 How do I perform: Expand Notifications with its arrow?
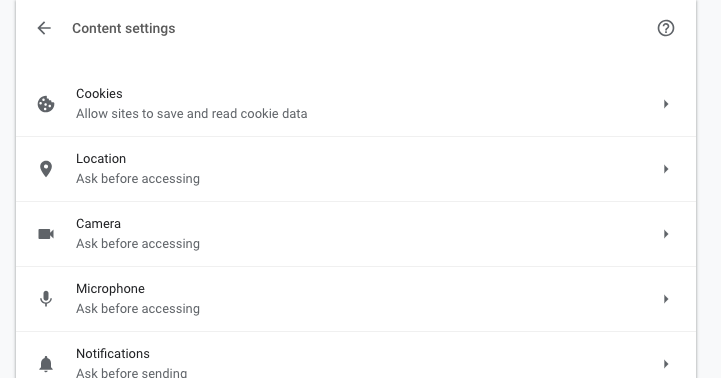click(666, 364)
